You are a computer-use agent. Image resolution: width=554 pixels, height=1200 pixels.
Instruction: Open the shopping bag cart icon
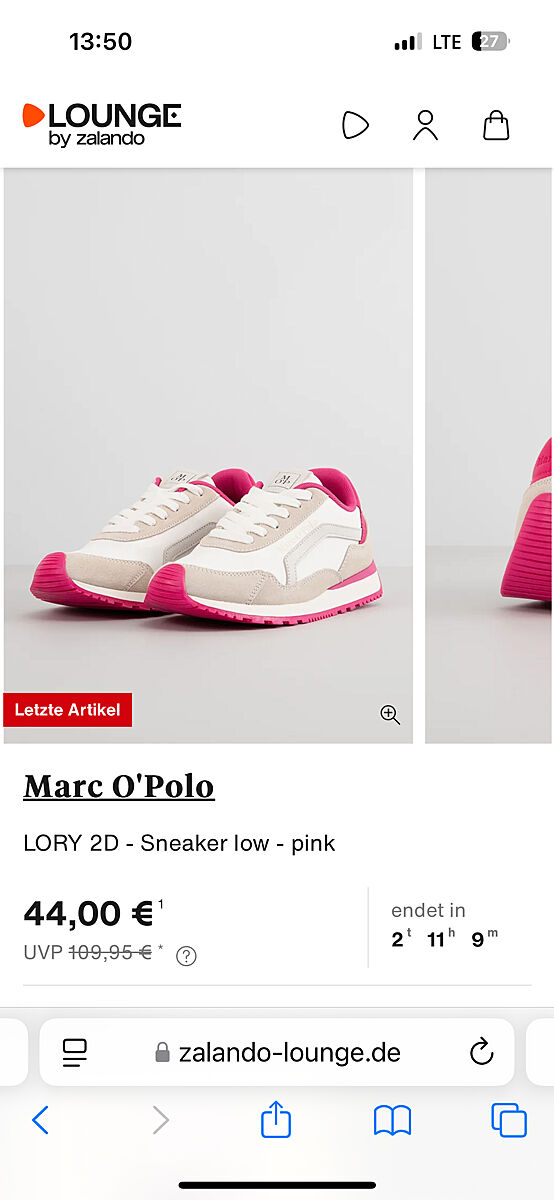pyautogui.click(x=496, y=125)
